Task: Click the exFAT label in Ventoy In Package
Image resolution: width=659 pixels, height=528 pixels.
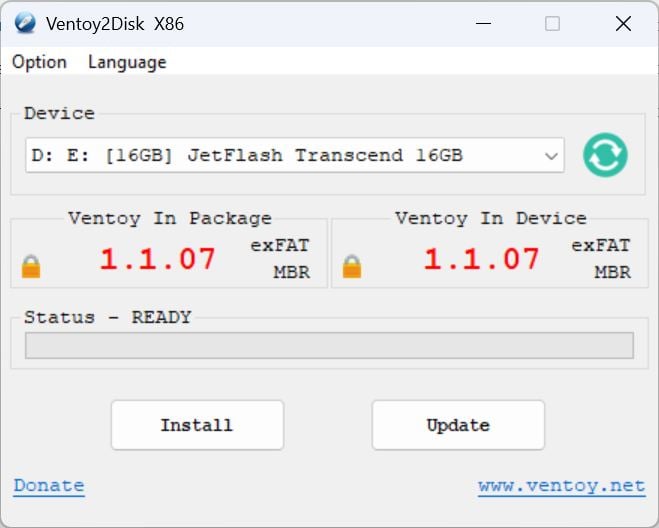Action: click(280, 245)
